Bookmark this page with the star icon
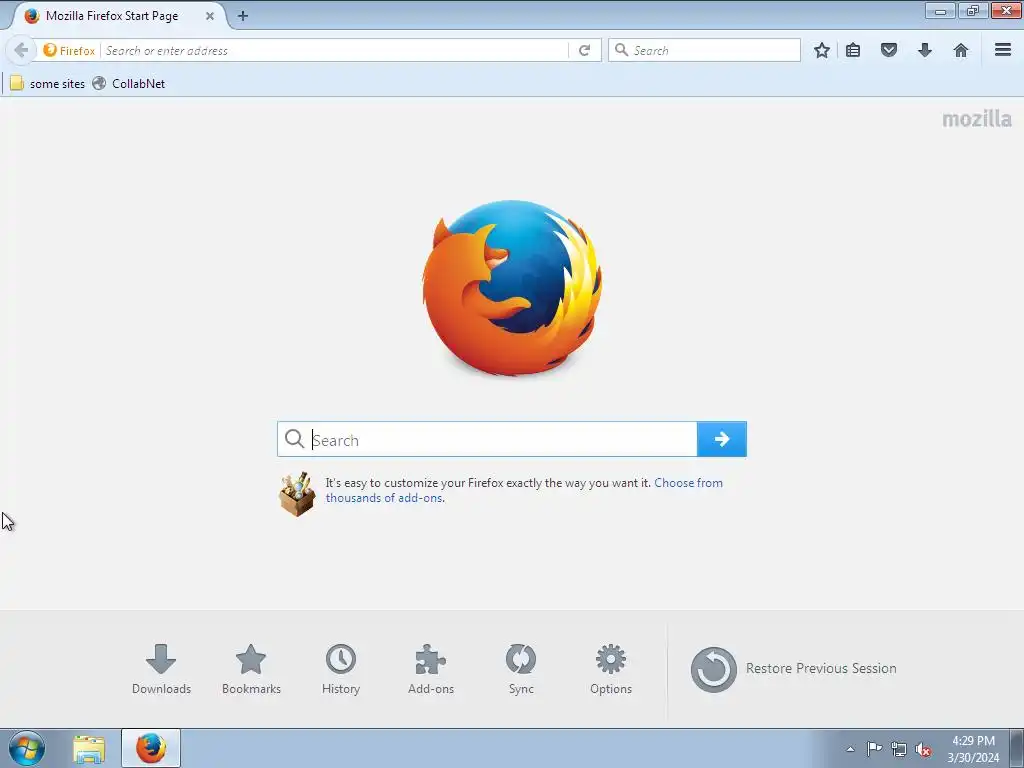The image size is (1024, 768). point(822,50)
